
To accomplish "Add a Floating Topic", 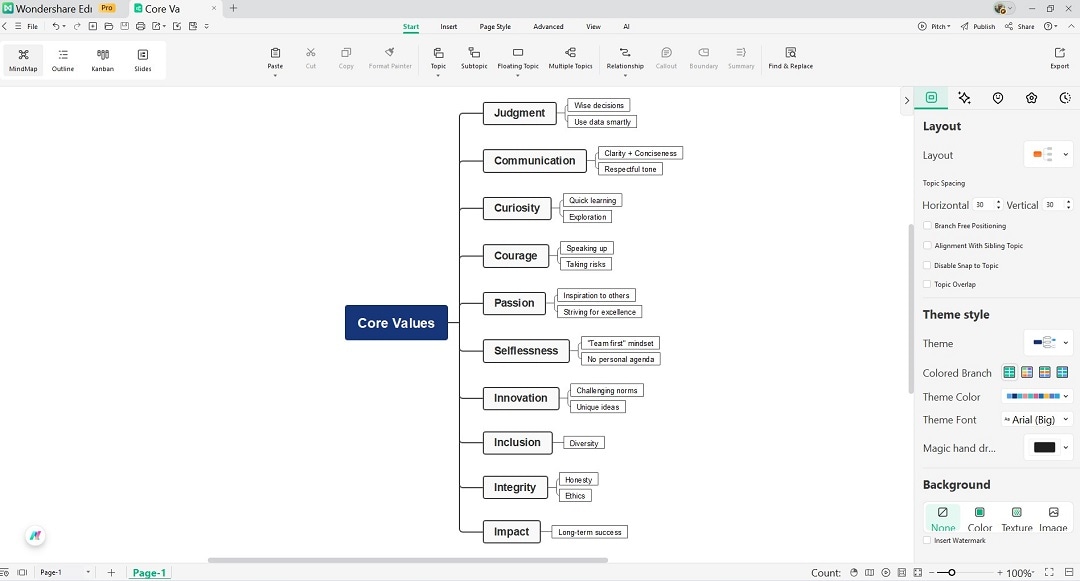I will [517, 58].
